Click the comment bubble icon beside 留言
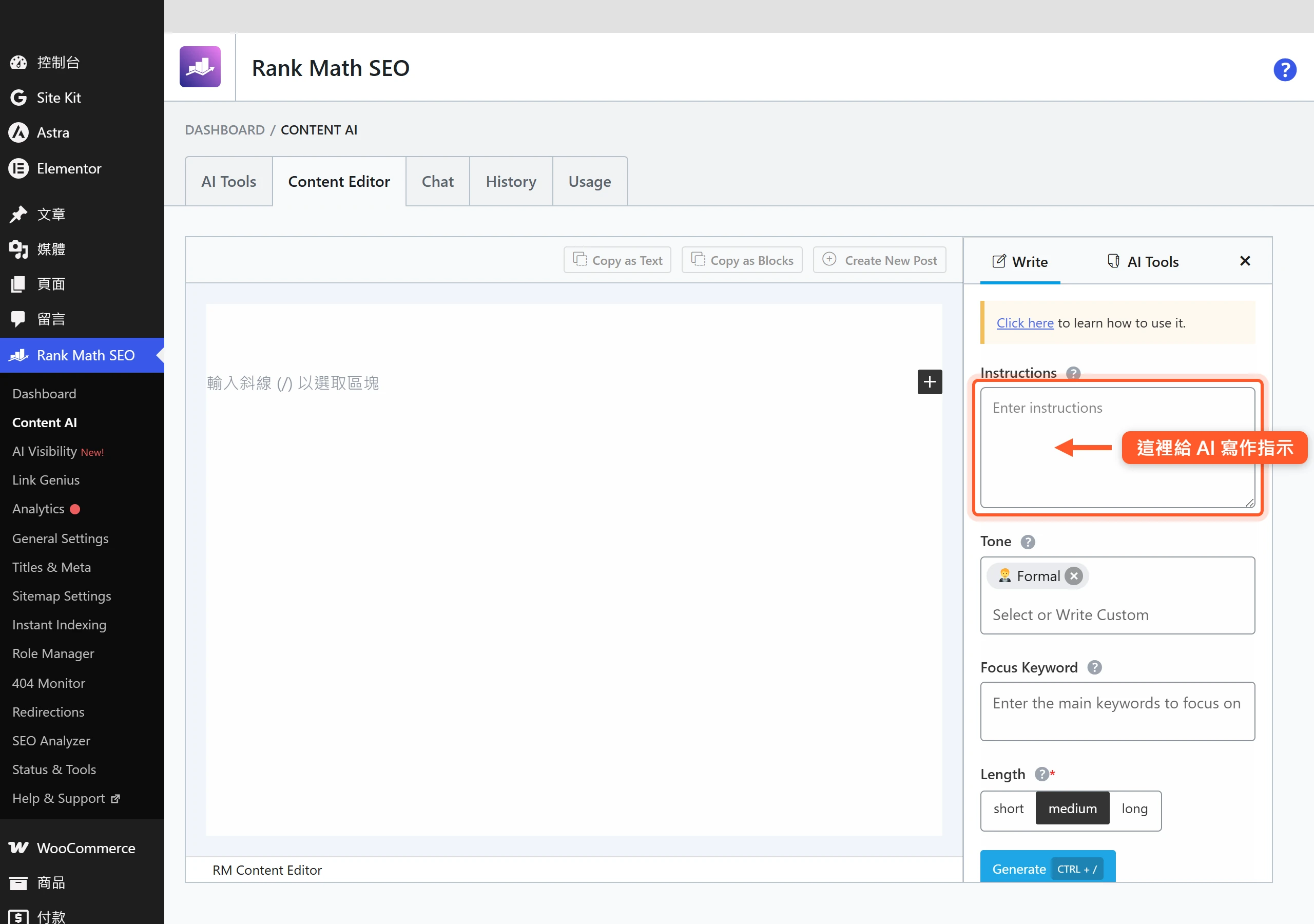The width and height of the screenshot is (1314, 924). click(18, 319)
